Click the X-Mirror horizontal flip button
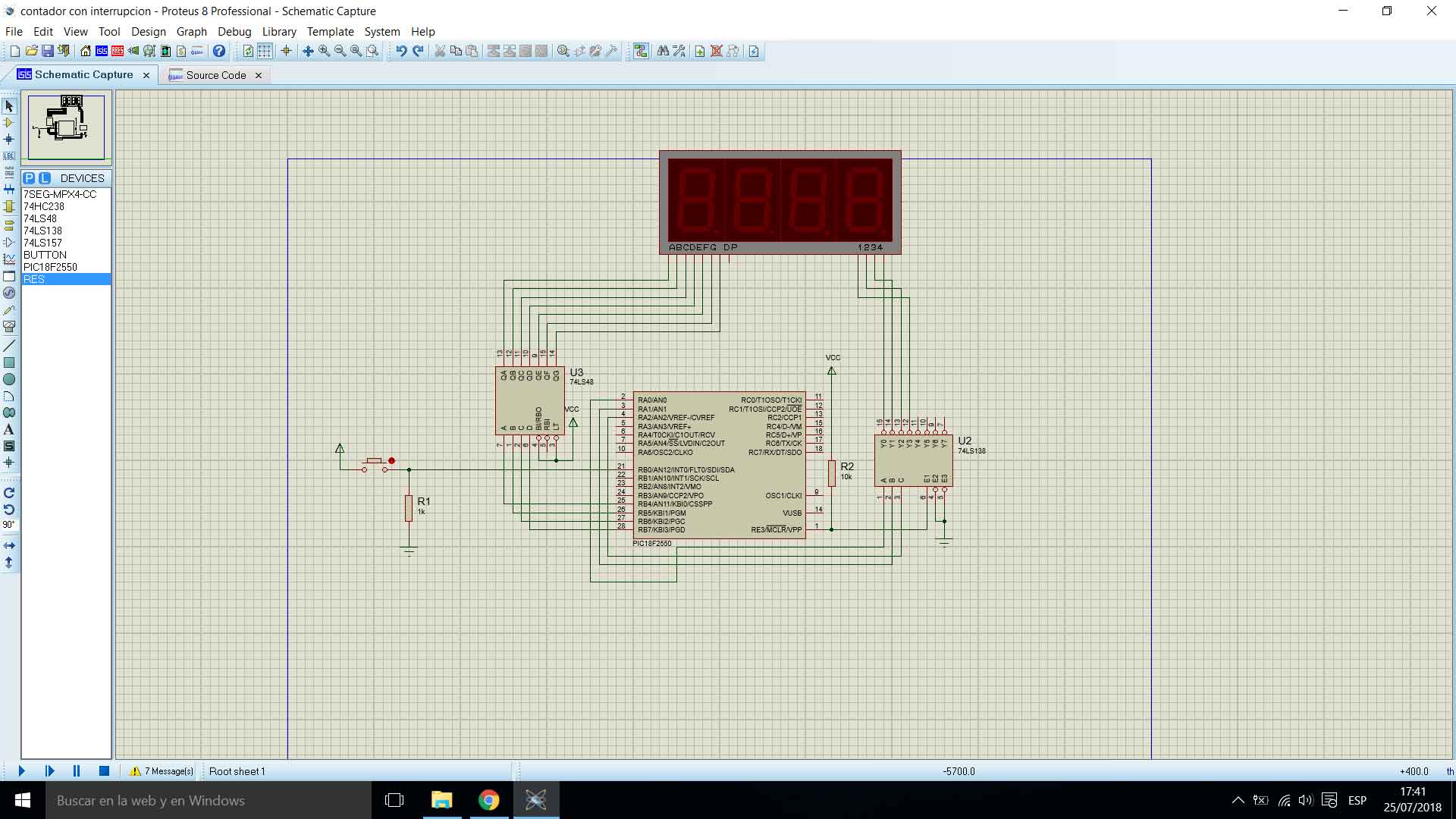This screenshot has height=819, width=1456. tap(9, 545)
